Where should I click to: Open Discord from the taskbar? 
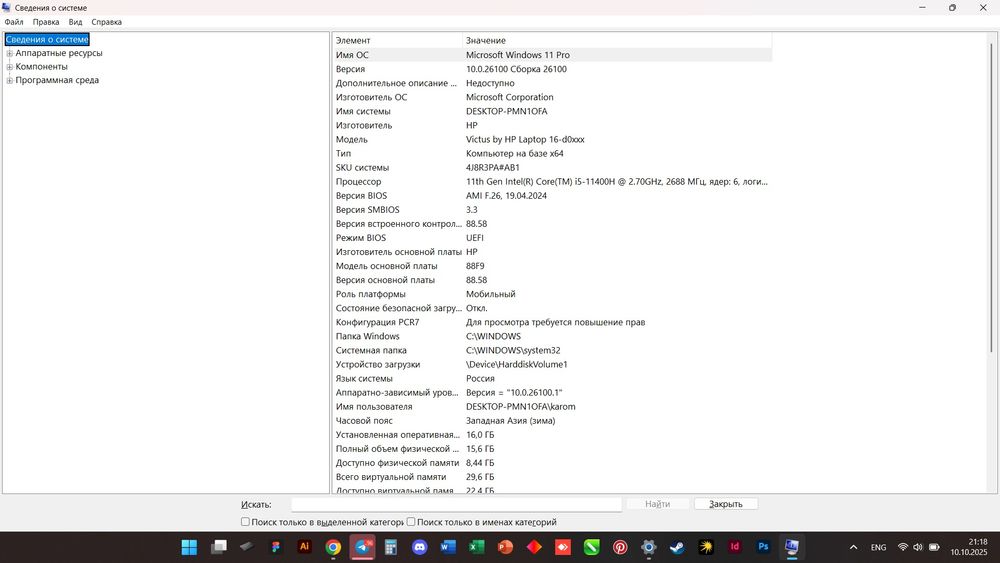pyautogui.click(x=420, y=547)
